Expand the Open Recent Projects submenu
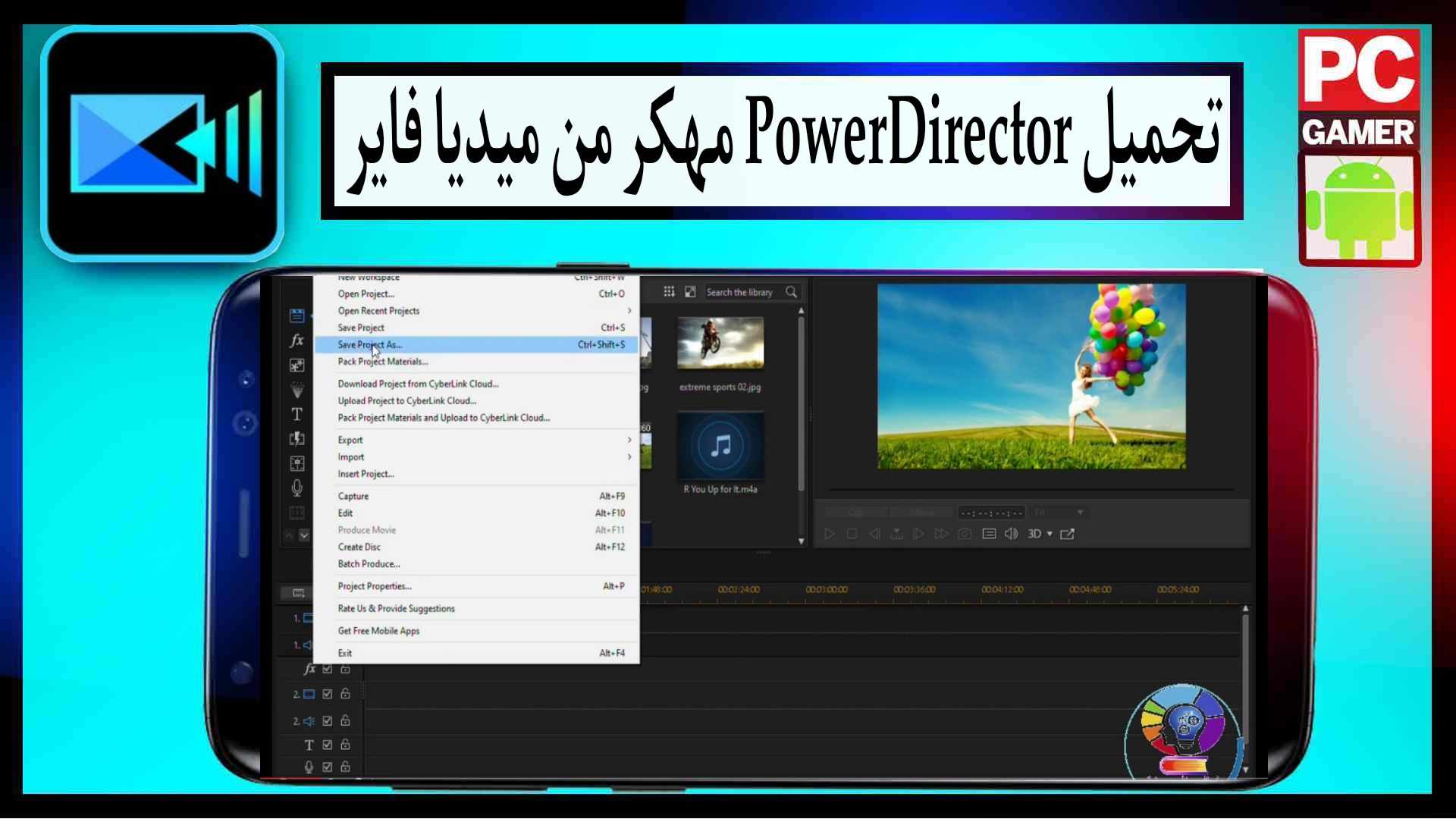This screenshot has height=819, width=1456. [x=476, y=311]
